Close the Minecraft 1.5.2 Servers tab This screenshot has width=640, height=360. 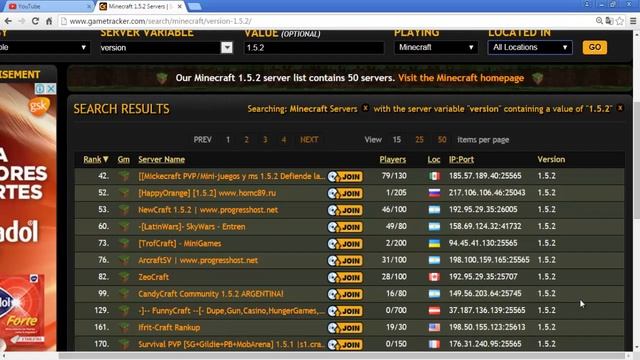179,7
